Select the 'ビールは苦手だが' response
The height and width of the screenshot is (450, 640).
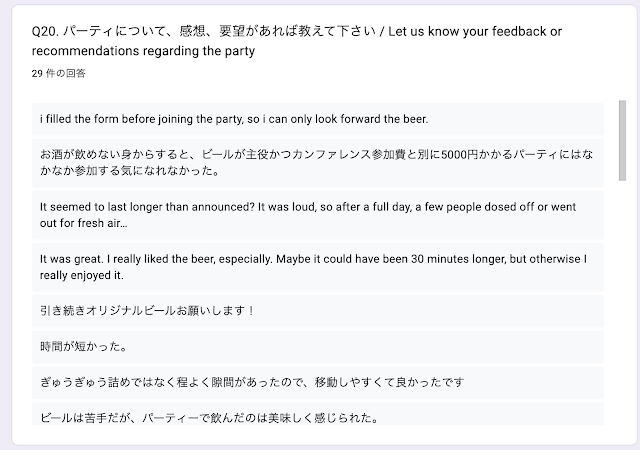click(211, 417)
